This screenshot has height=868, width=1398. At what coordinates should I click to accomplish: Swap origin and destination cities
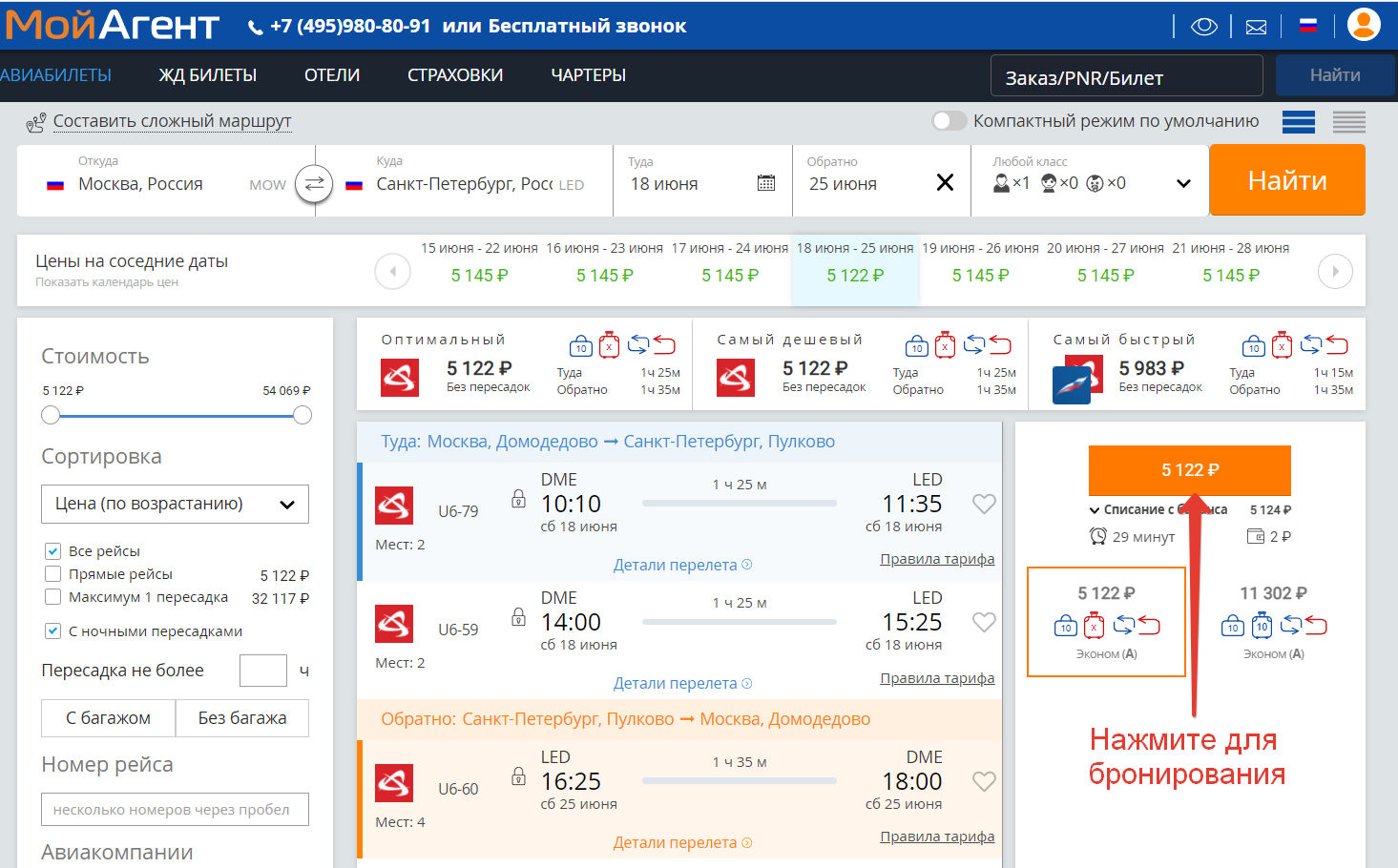point(314,182)
